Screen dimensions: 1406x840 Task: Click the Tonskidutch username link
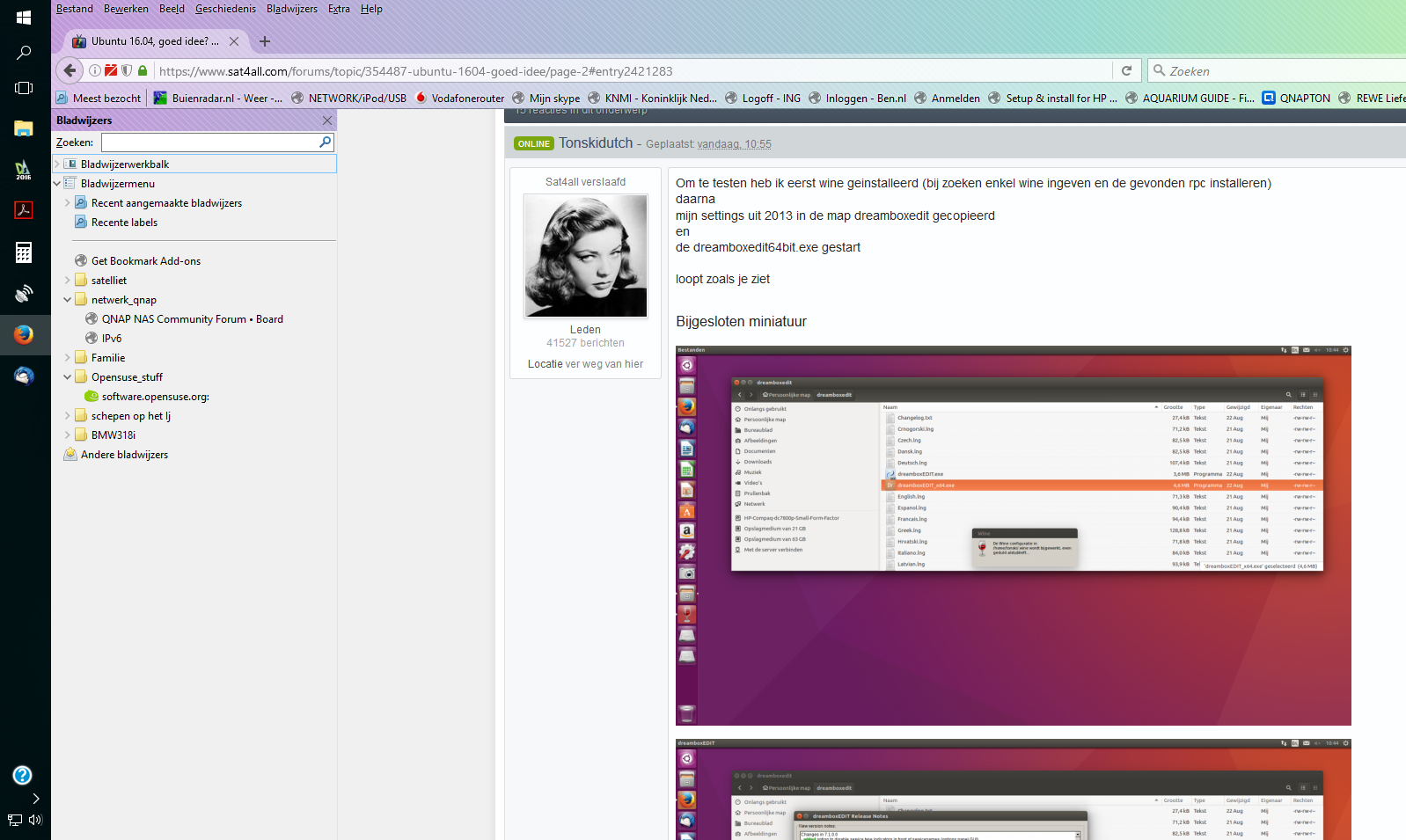[x=596, y=142]
